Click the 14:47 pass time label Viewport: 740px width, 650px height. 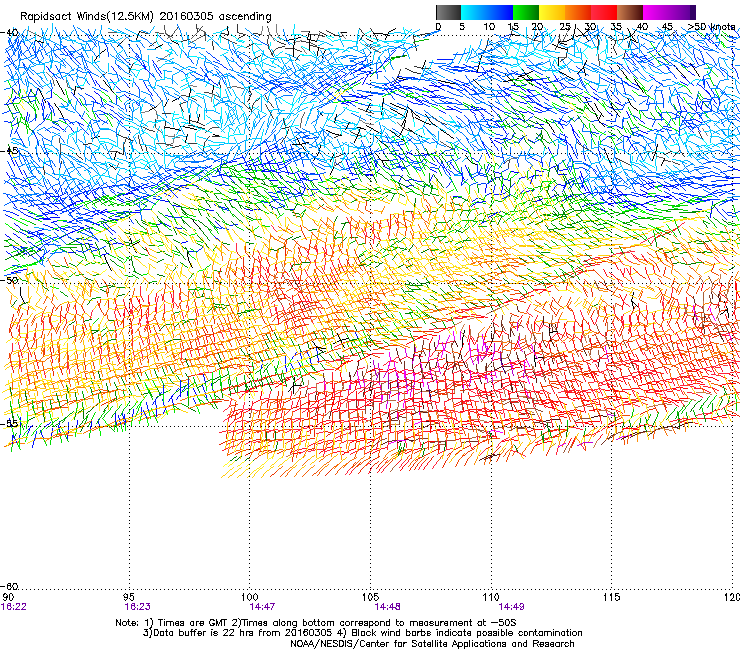(x=262, y=607)
